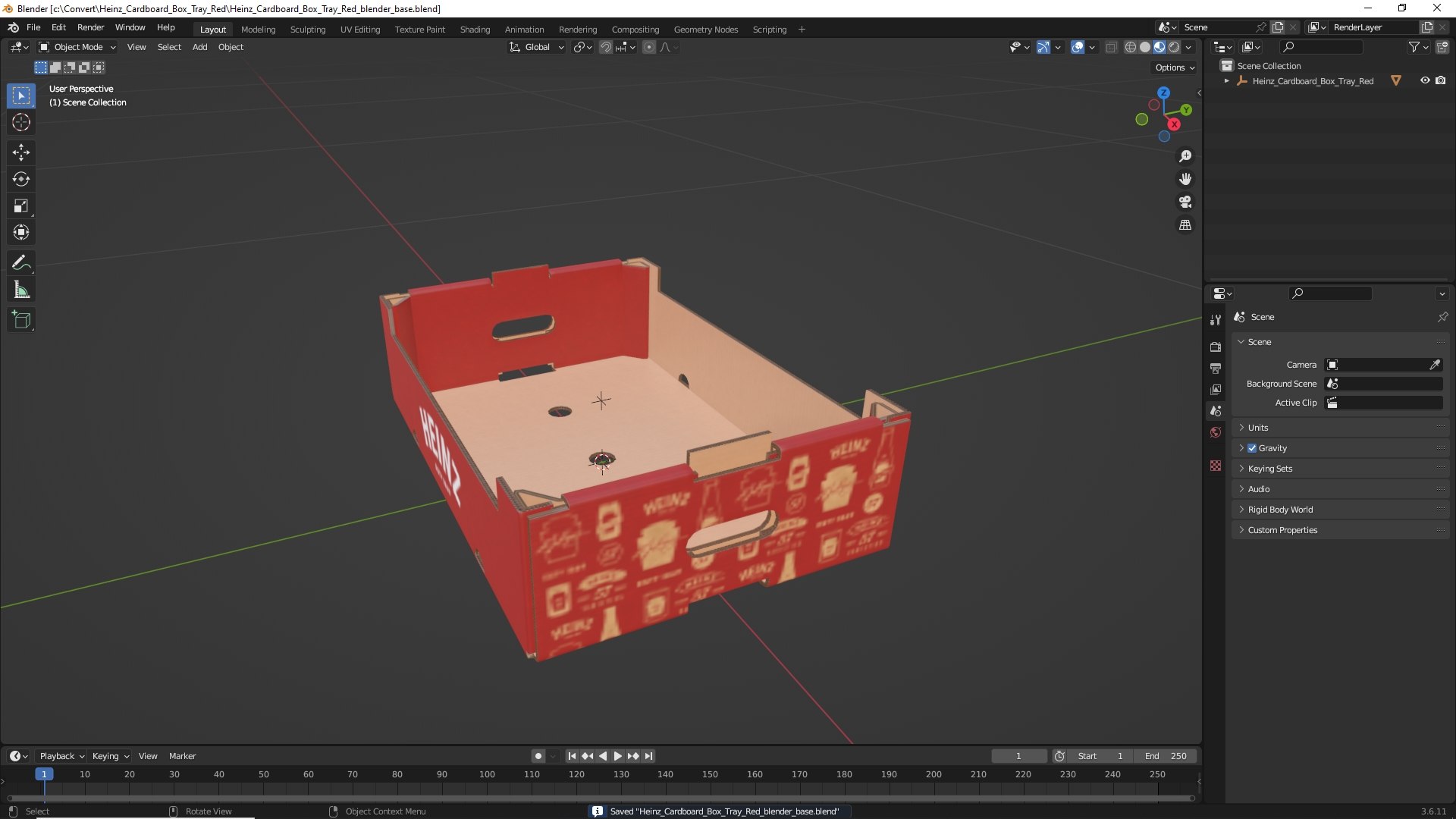Screen dimensions: 1456x819
Task: Activate the Rotate tool
Action: [x=21, y=179]
